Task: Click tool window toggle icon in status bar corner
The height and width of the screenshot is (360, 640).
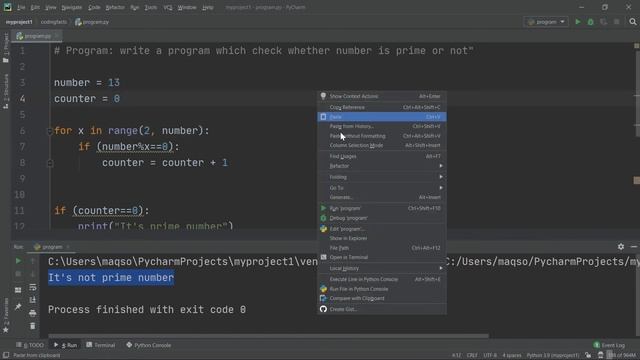Action: pos(6,355)
